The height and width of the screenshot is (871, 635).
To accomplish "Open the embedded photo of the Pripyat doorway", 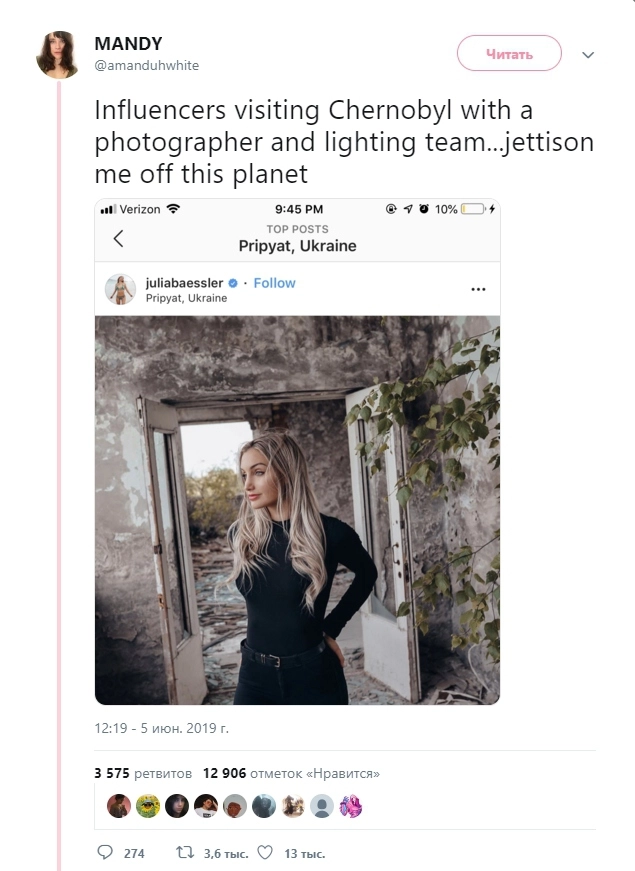I will pyautogui.click(x=297, y=510).
